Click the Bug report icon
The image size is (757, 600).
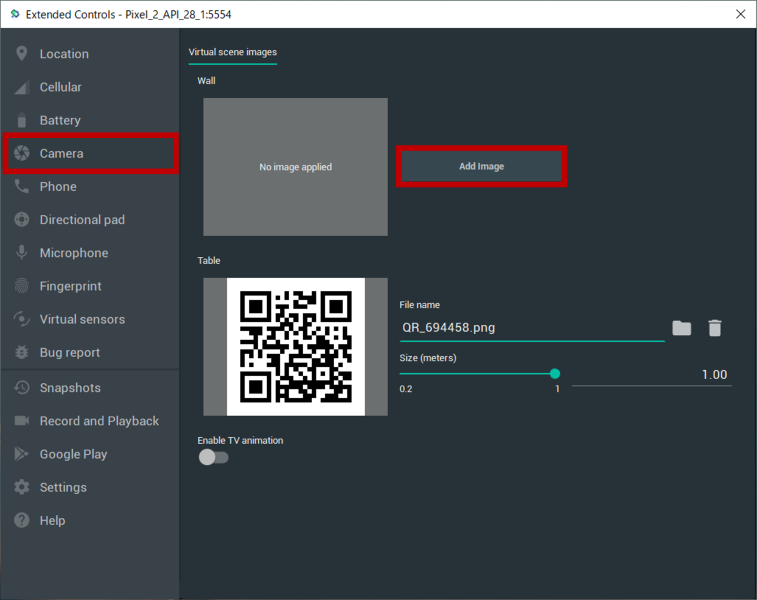point(21,352)
